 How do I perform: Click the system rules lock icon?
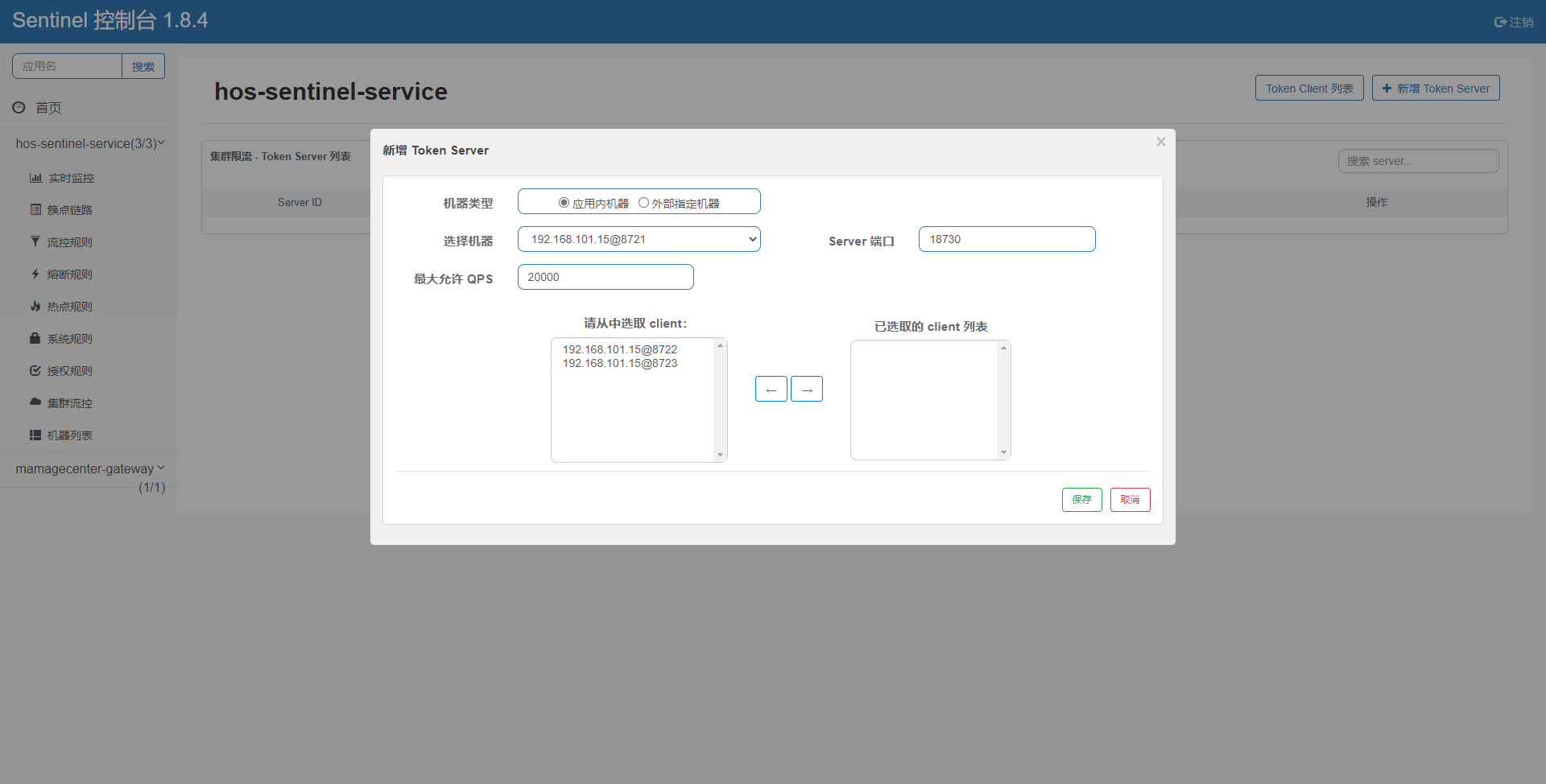point(35,338)
